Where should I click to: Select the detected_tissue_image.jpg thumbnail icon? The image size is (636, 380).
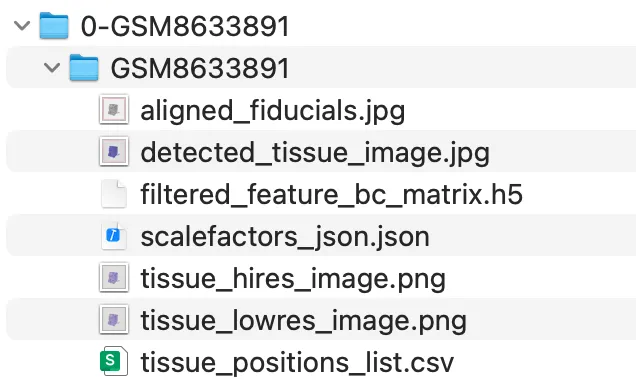(114, 152)
